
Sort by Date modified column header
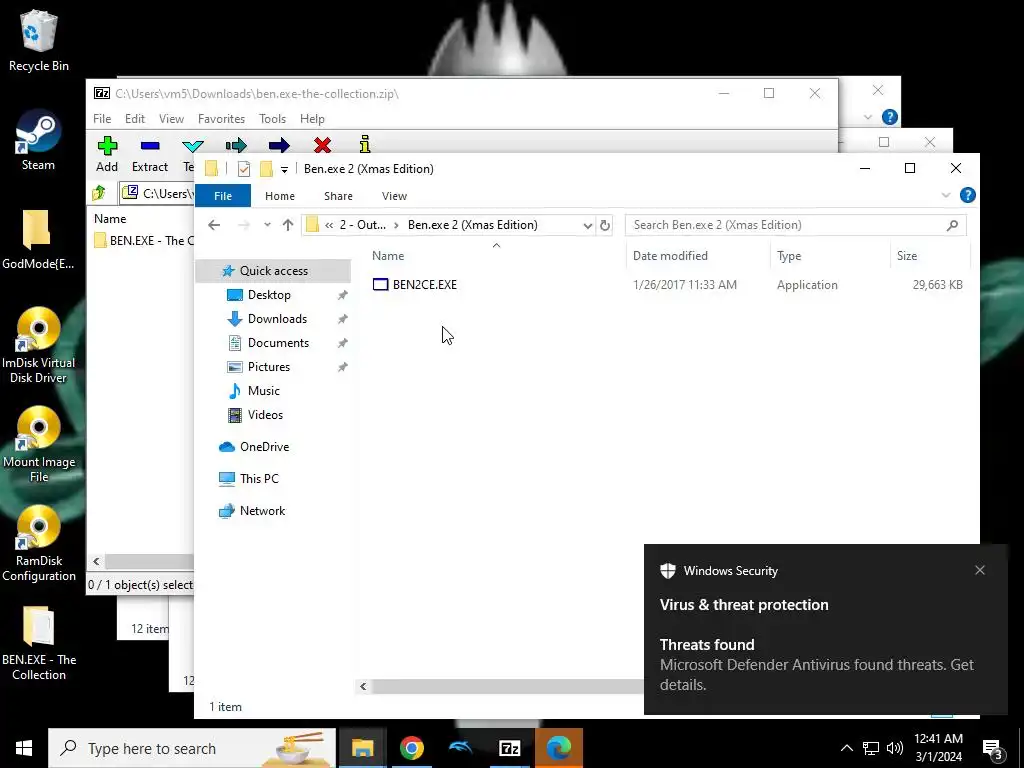click(670, 256)
